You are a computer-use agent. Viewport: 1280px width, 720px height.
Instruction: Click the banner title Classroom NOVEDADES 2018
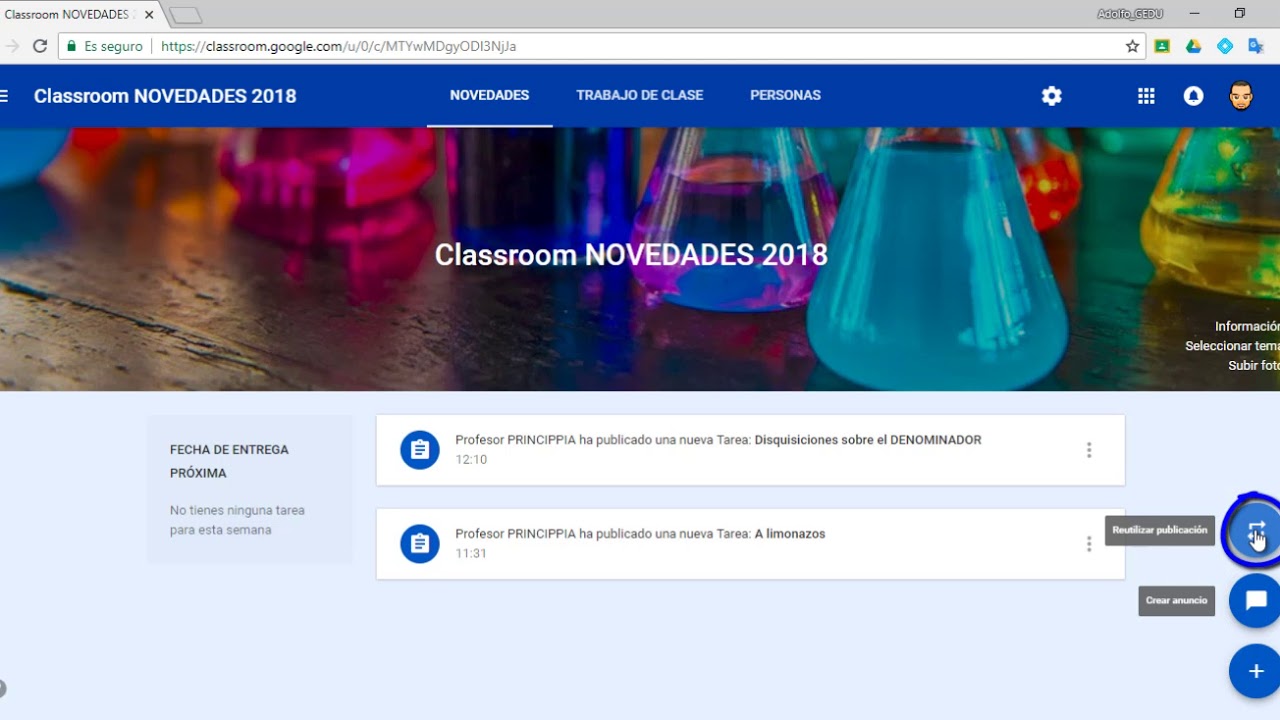[631, 255]
